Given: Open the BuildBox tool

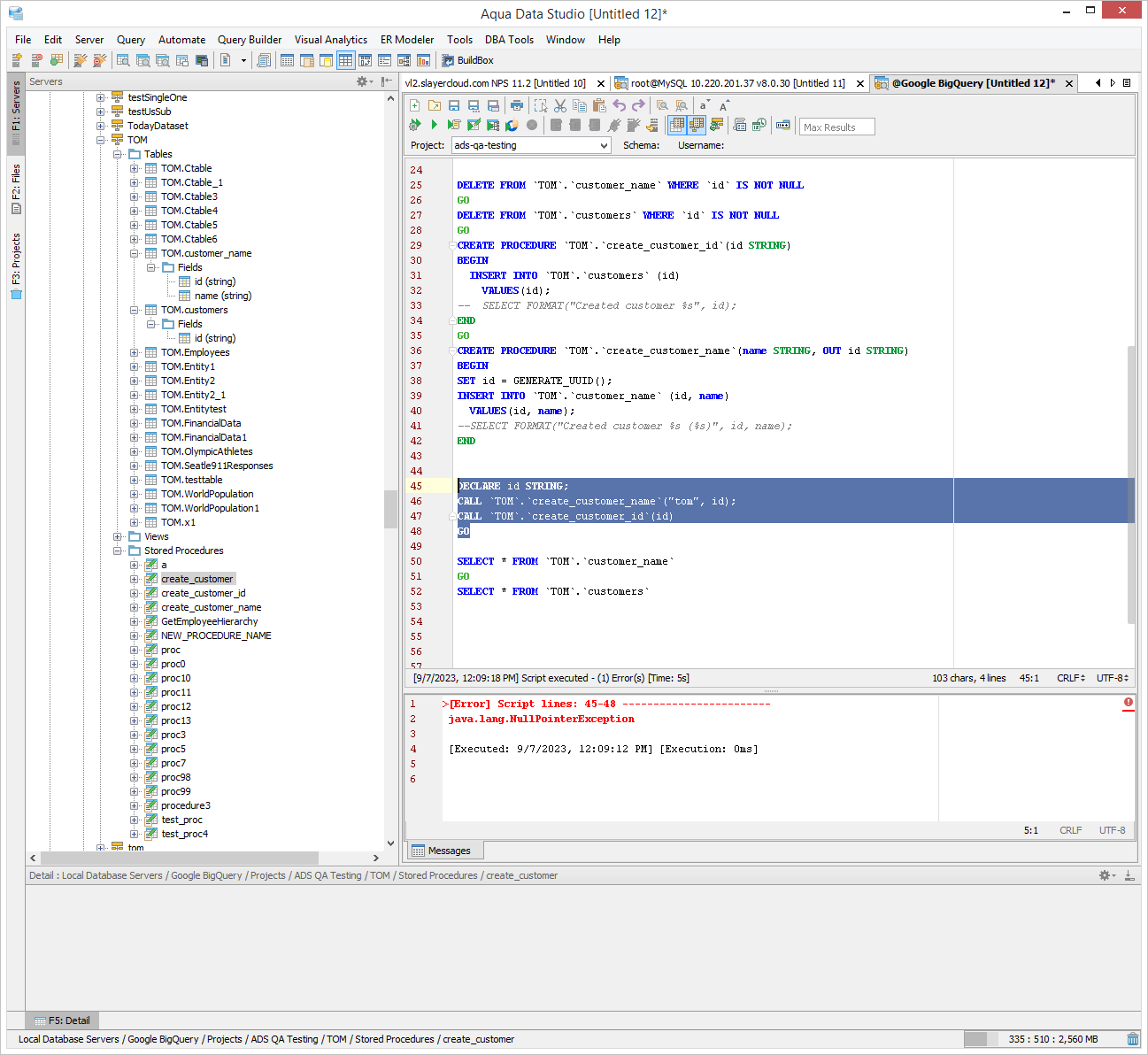Looking at the screenshot, I should click(x=467, y=60).
